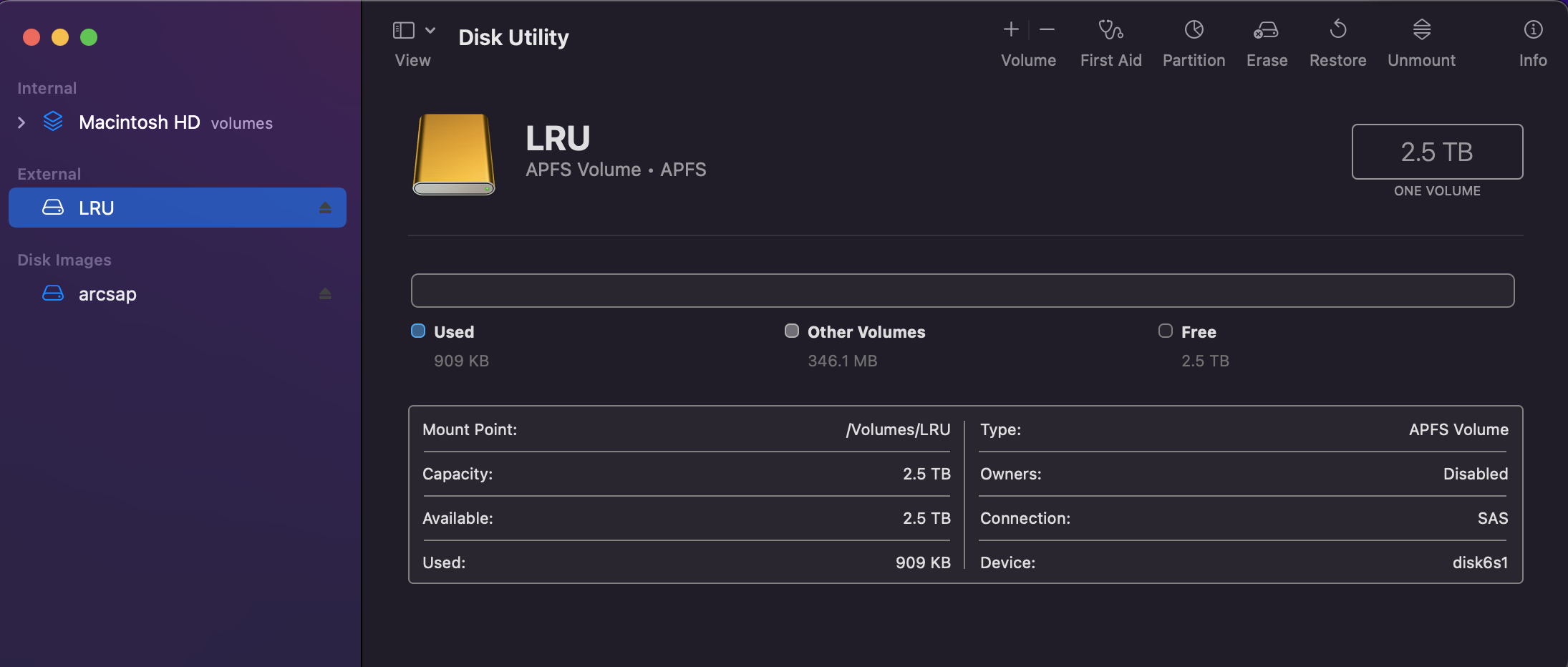Unmount the selected volume via toolbar
Image resolution: width=1568 pixels, height=667 pixels.
[1421, 29]
